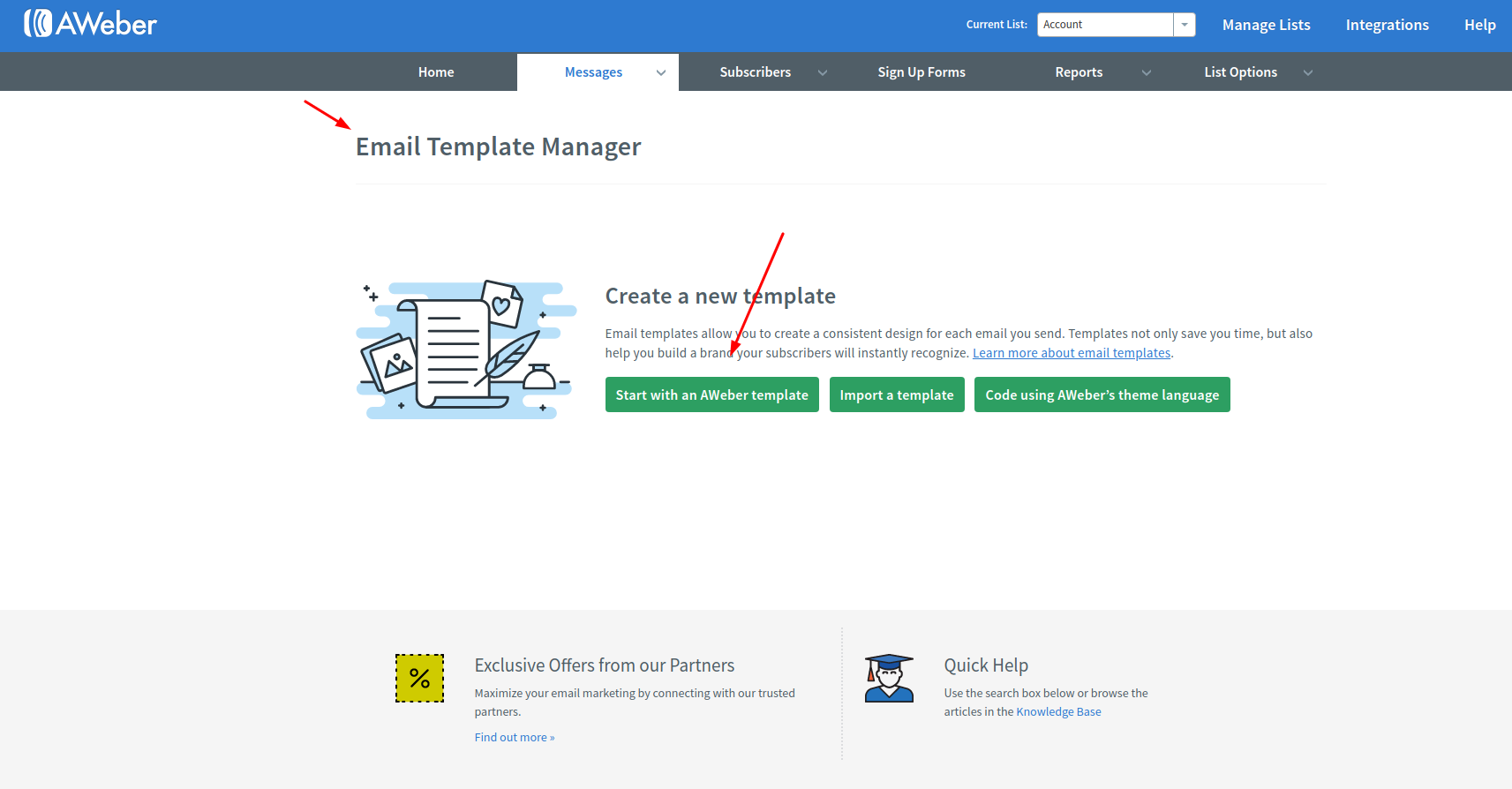The image size is (1512, 789).
Task: Go to Integrations
Action: (x=1387, y=25)
